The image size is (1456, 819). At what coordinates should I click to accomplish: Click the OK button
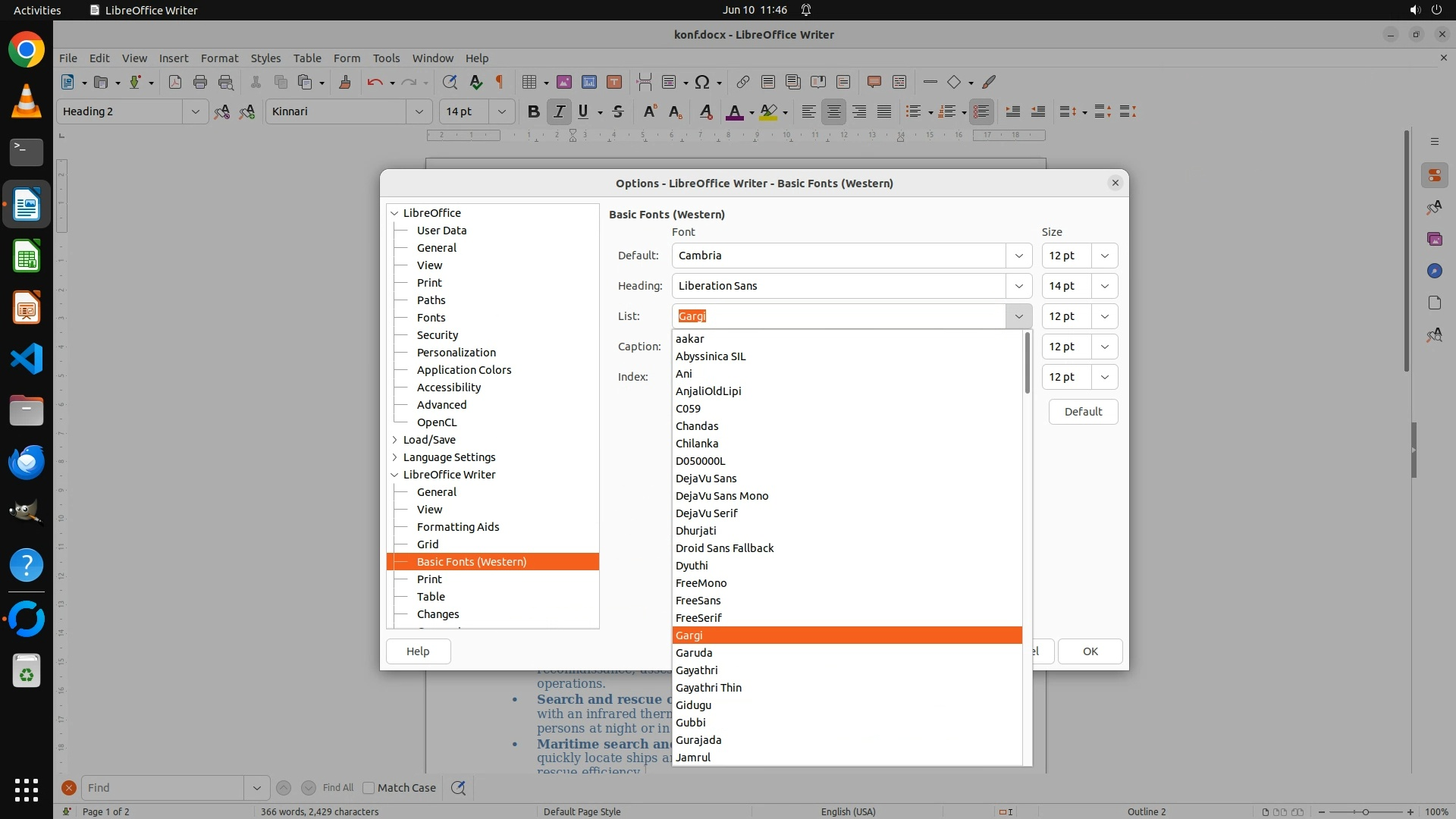pyautogui.click(x=1090, y=651)
